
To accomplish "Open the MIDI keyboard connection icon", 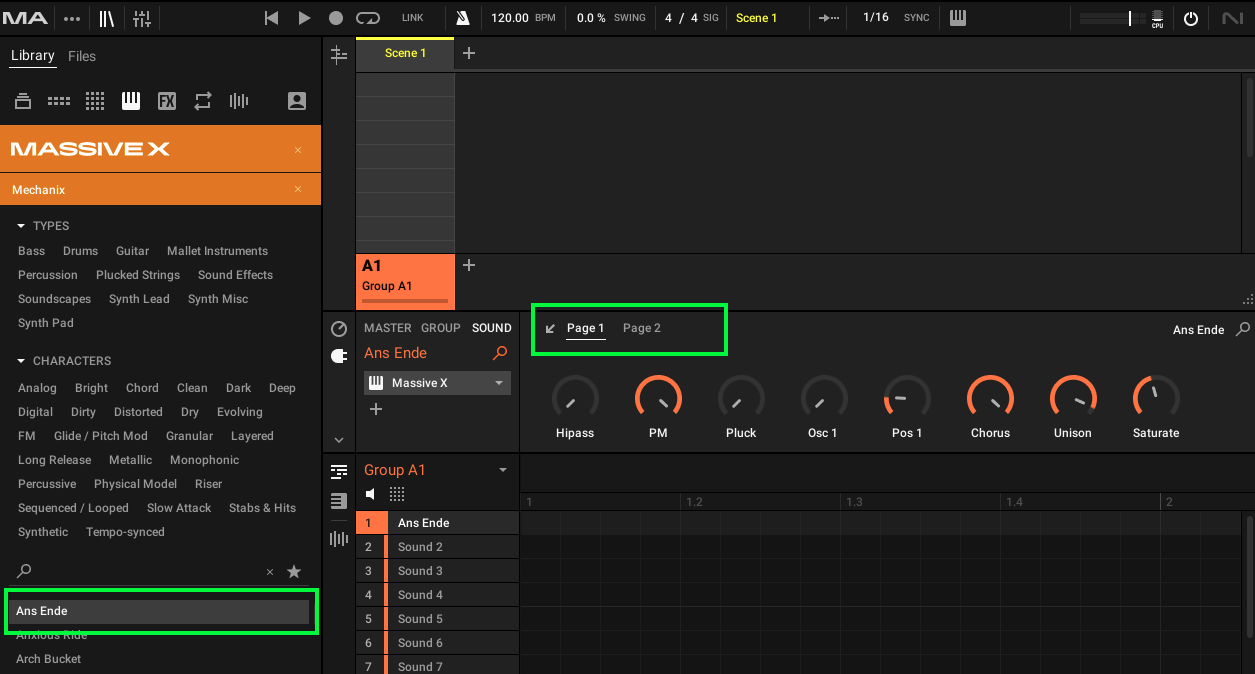I will click(958, 18).
